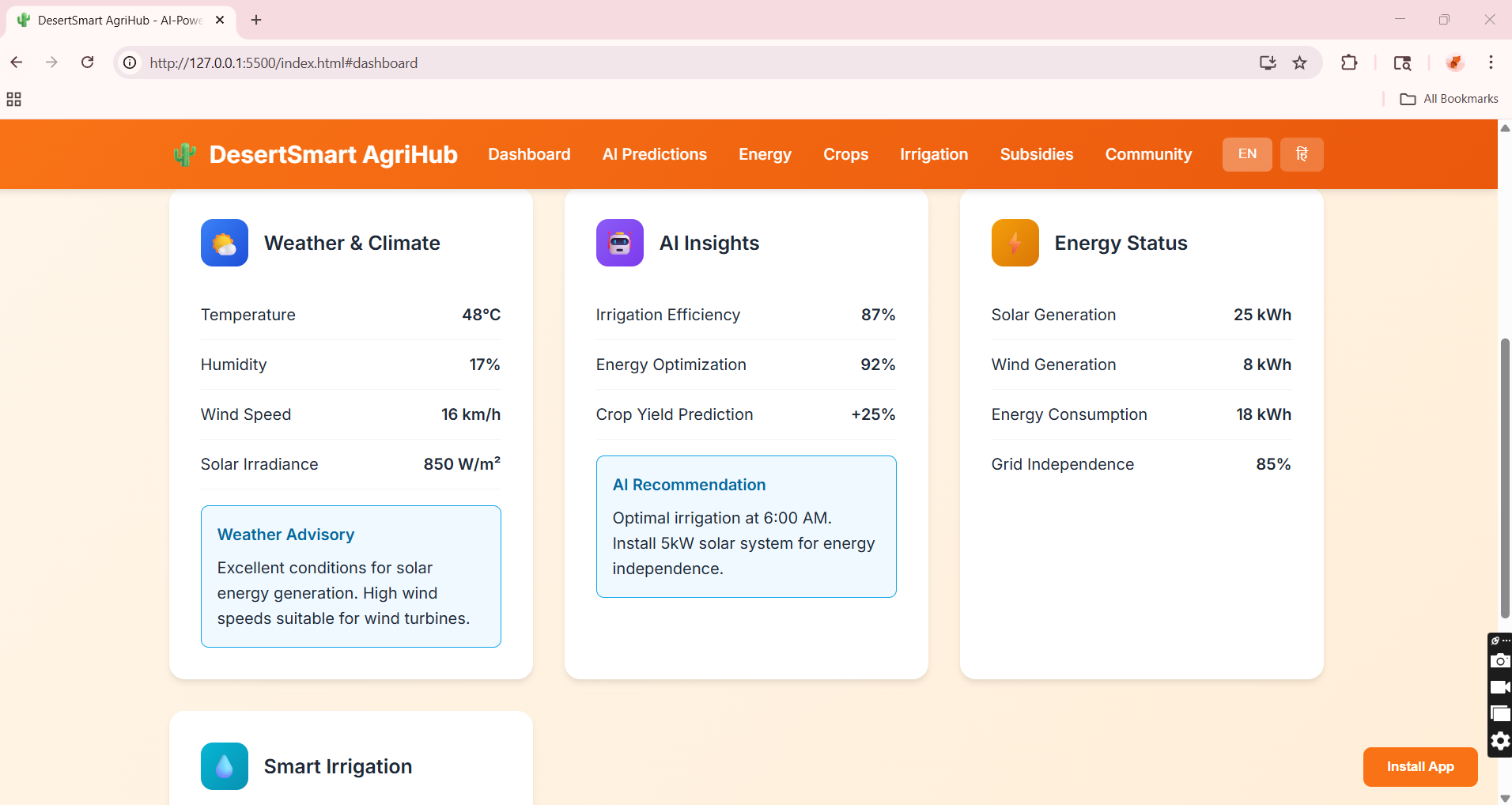Click the Grid Independence value 85%
Viewport: 1512px width, 805px height.
pyautogui.click(x=1273, y=464)
